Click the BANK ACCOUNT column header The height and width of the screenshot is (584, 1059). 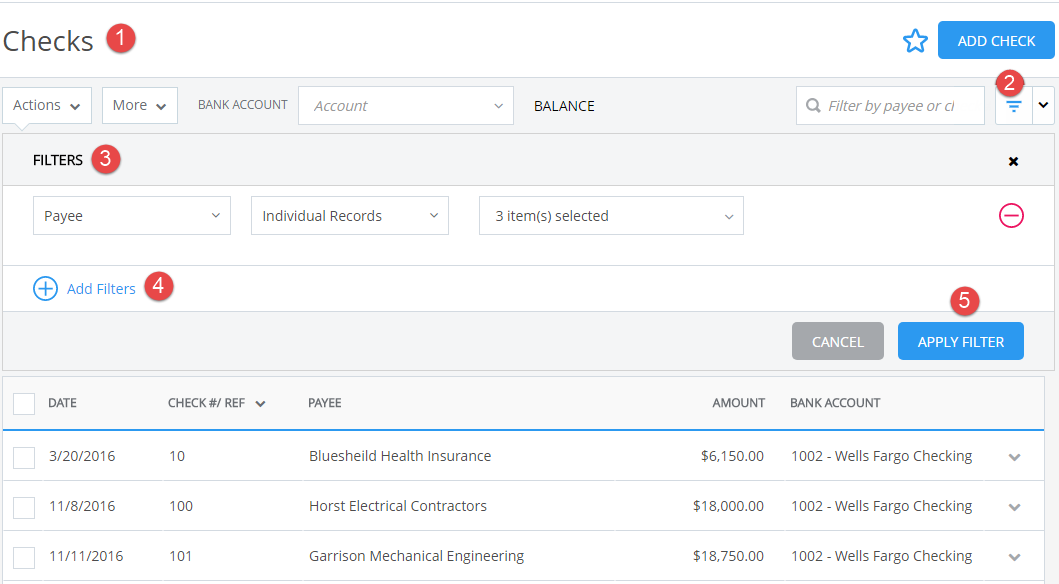tap(835, 403)
